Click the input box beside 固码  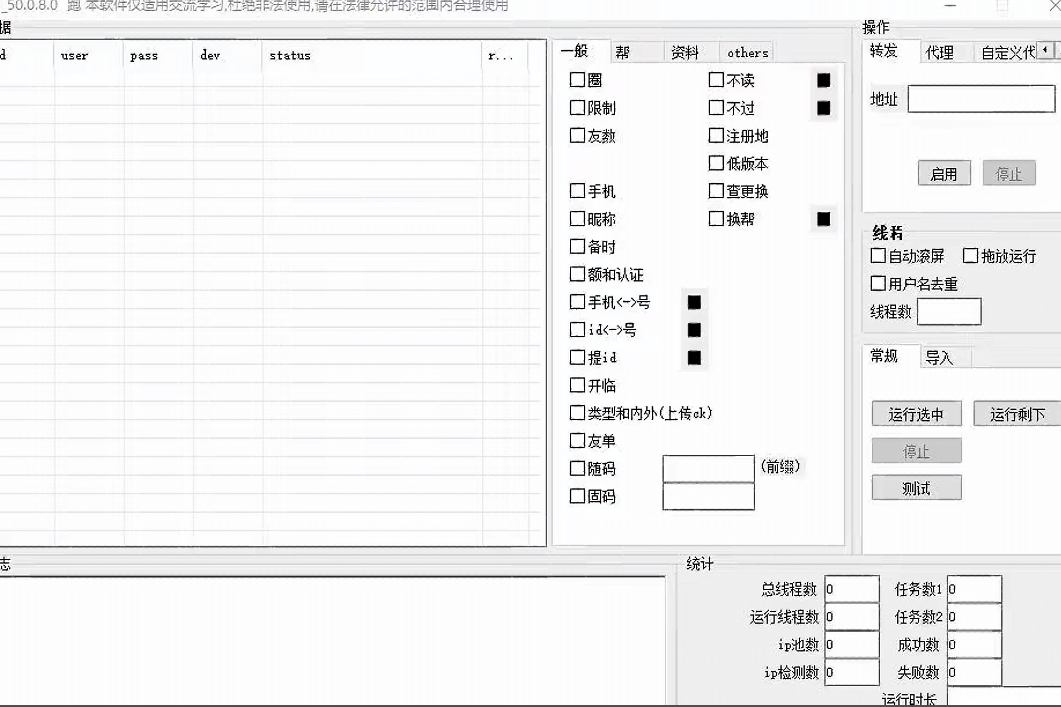click(708, 496)
